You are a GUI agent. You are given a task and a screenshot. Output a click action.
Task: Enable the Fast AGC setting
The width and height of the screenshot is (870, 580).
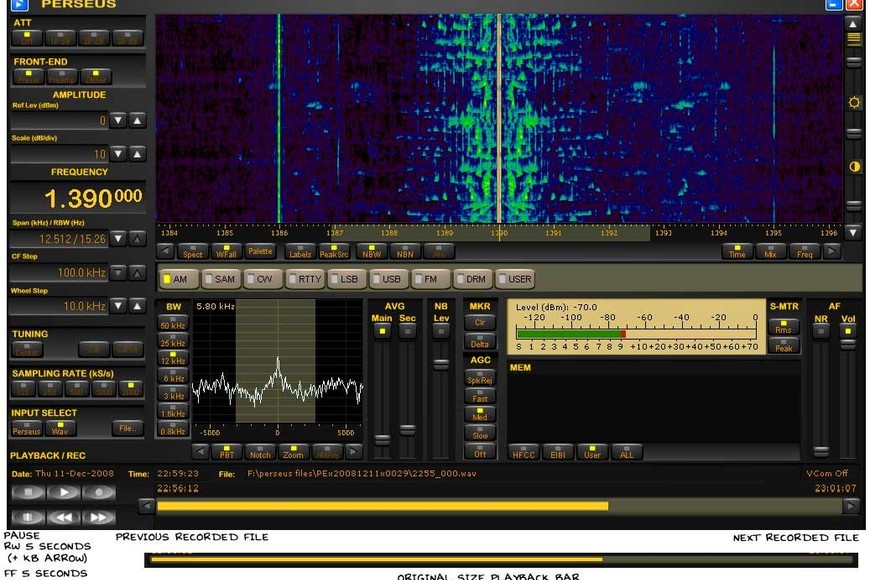pyautogui.click(x=479, y=397)
